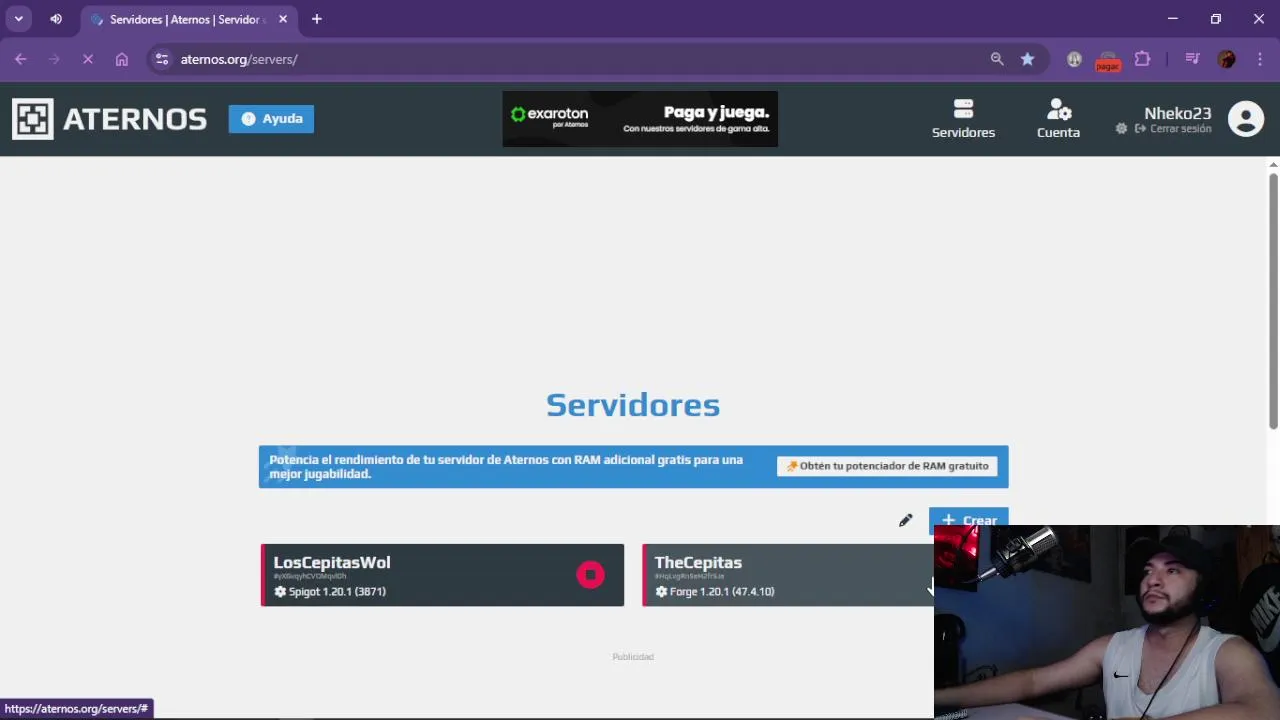The width and height of the screenshot is (1280, 720).
Task: Open the LosCepitasWol server card
Action: coord(442,575)
